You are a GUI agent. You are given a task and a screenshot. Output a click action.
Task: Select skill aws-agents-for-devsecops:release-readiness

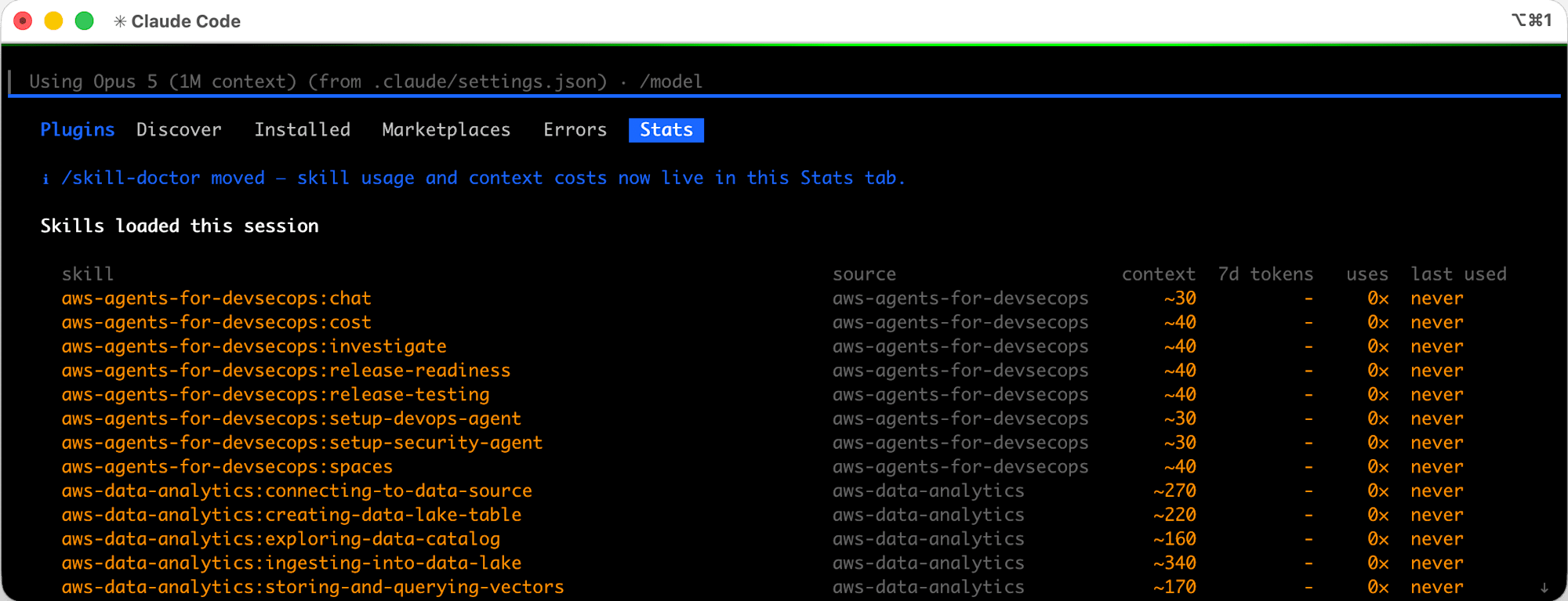pyautogui.click(x=286, y=371)
